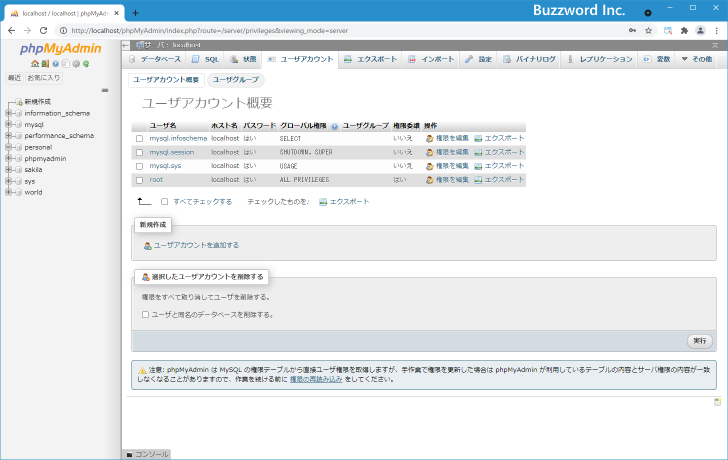Image resolution: width=728 pixels, height=460 pixels.
Task: Expand the sys database node
Action: 8,181
